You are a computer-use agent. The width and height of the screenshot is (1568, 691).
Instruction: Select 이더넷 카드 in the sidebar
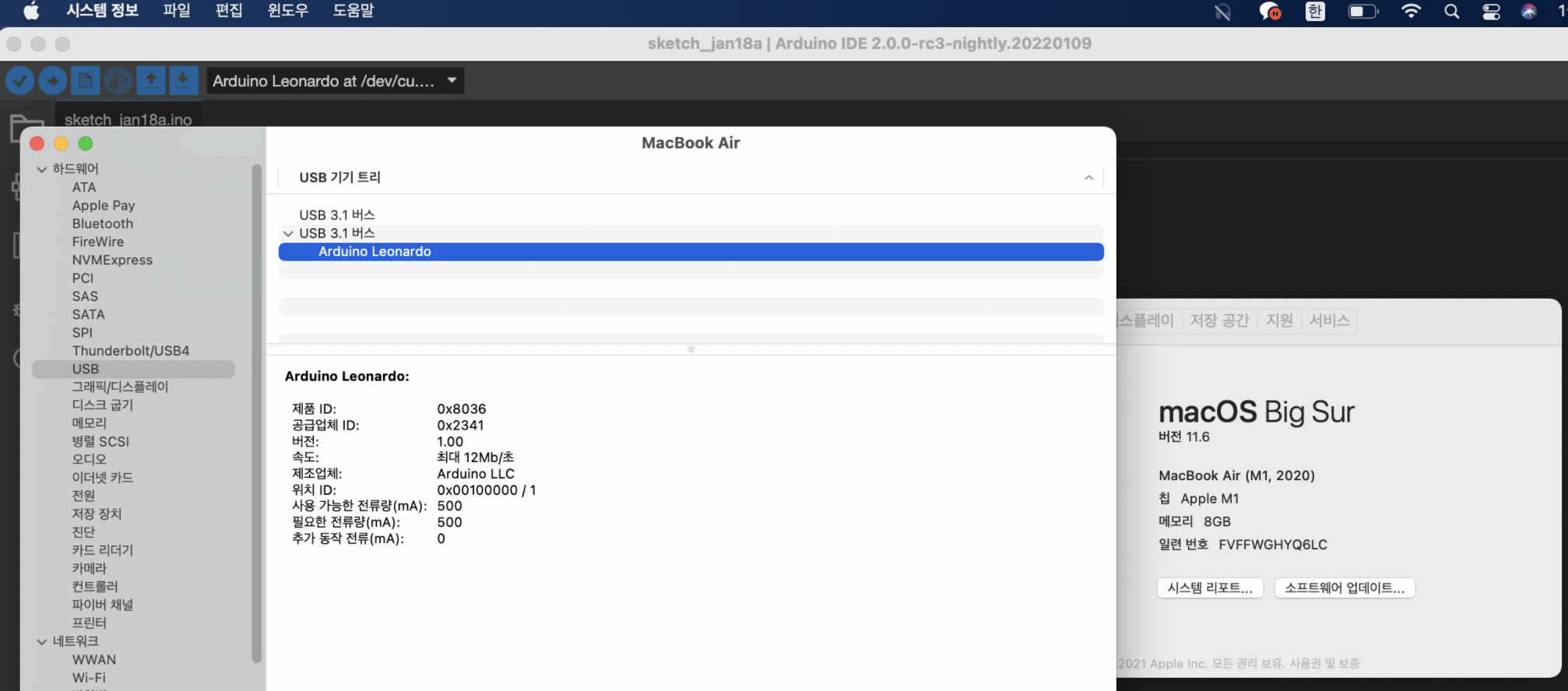click(103, 478)
